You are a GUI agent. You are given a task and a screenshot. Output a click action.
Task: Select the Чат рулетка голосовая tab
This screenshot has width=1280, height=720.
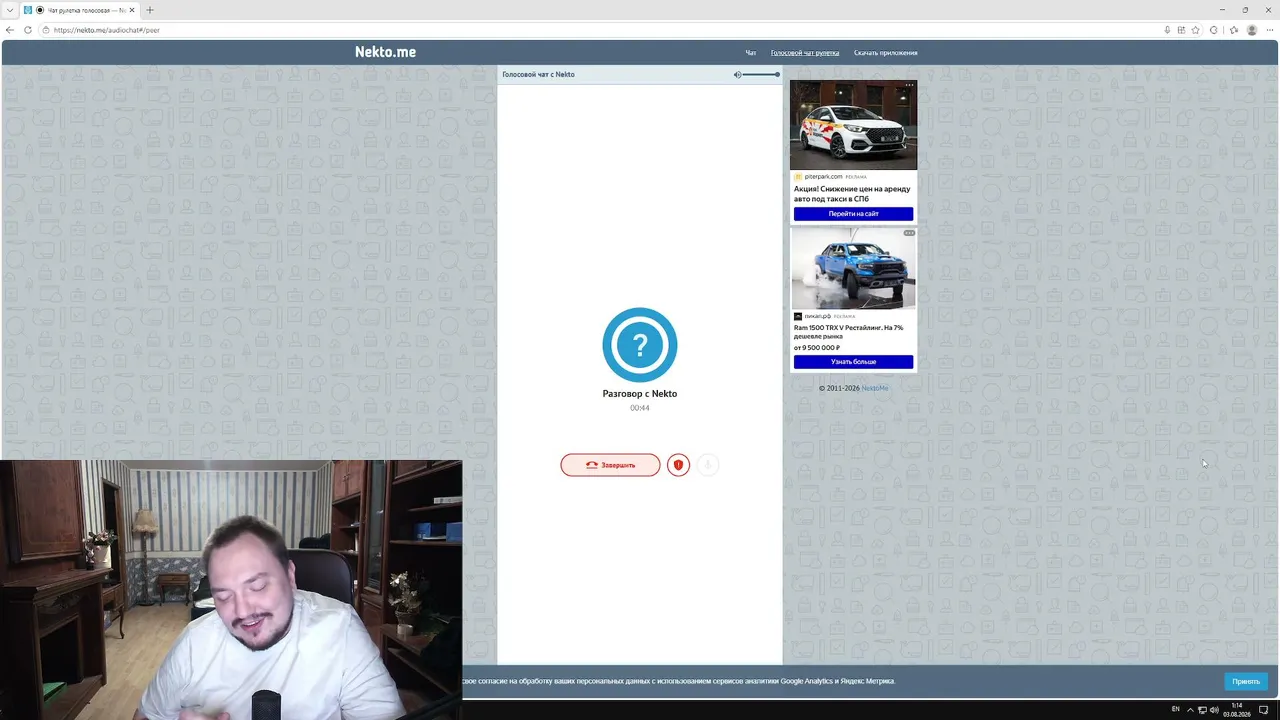[x=80, y=10]
